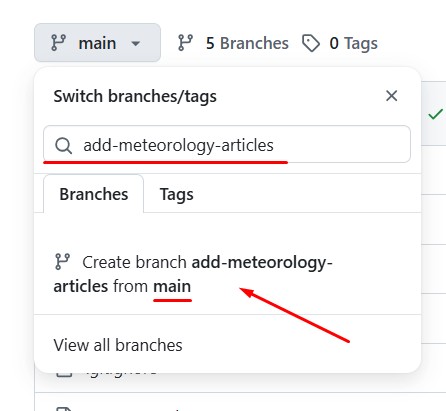This screenshot has width=446, height=411.
Task: Switch to the Tags tab
Action: tap(176, 194)
